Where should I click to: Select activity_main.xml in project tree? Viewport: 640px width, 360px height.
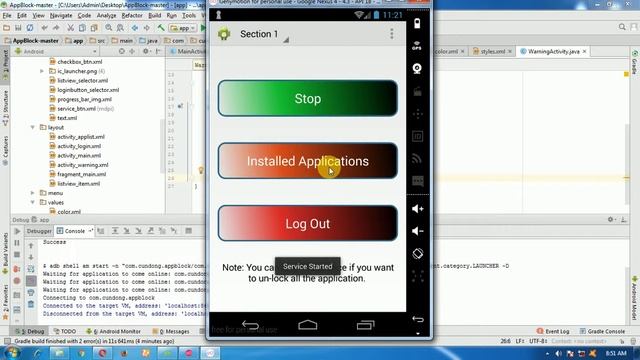pyautogui.click(x=79, y=156)
